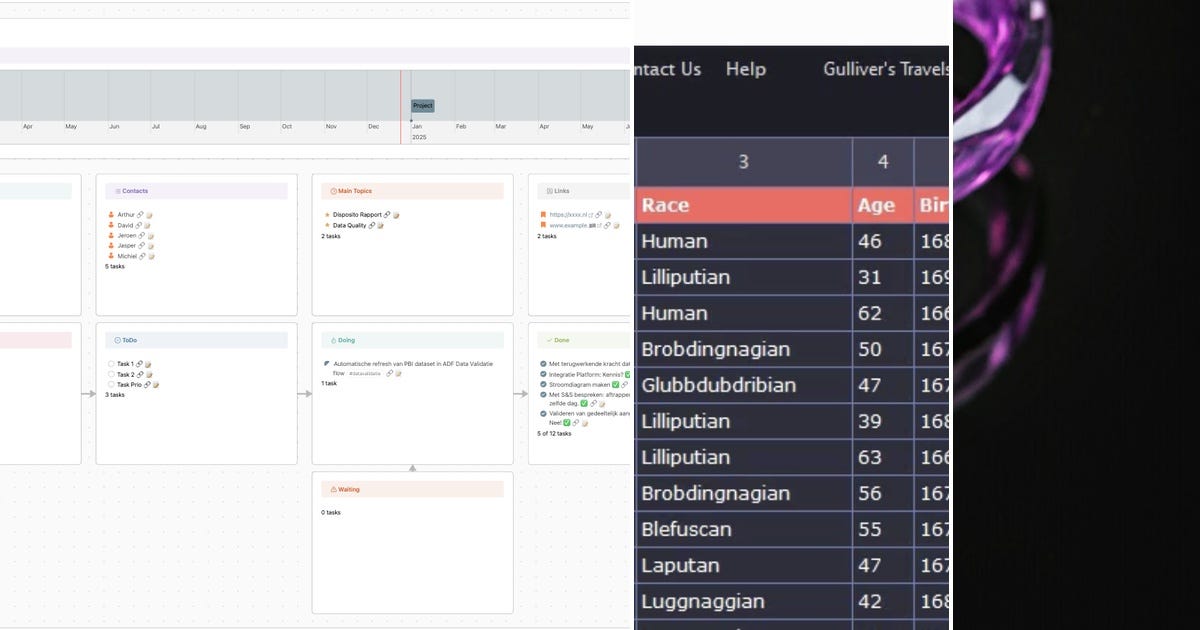This screenshot has height=630, width=1200.
Task: Click the star icon before Data Quality
Action: click(327, 225)
